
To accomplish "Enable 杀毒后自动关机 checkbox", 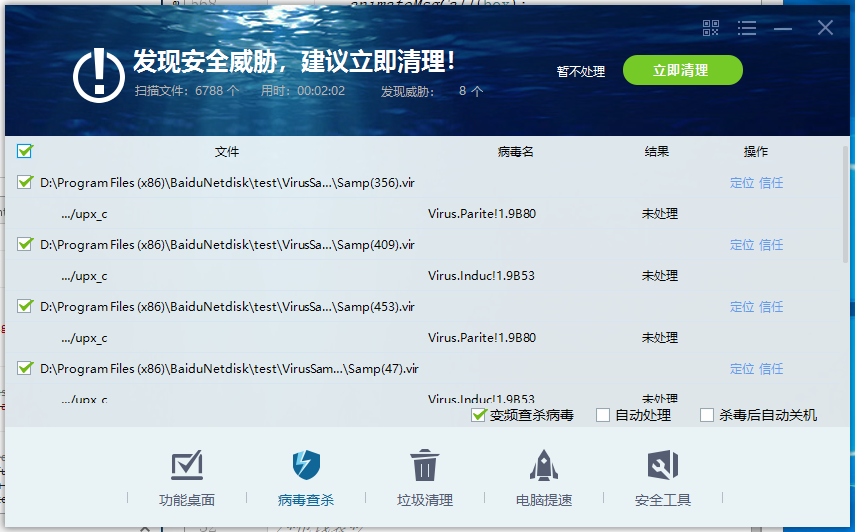I will pos(707,415).
